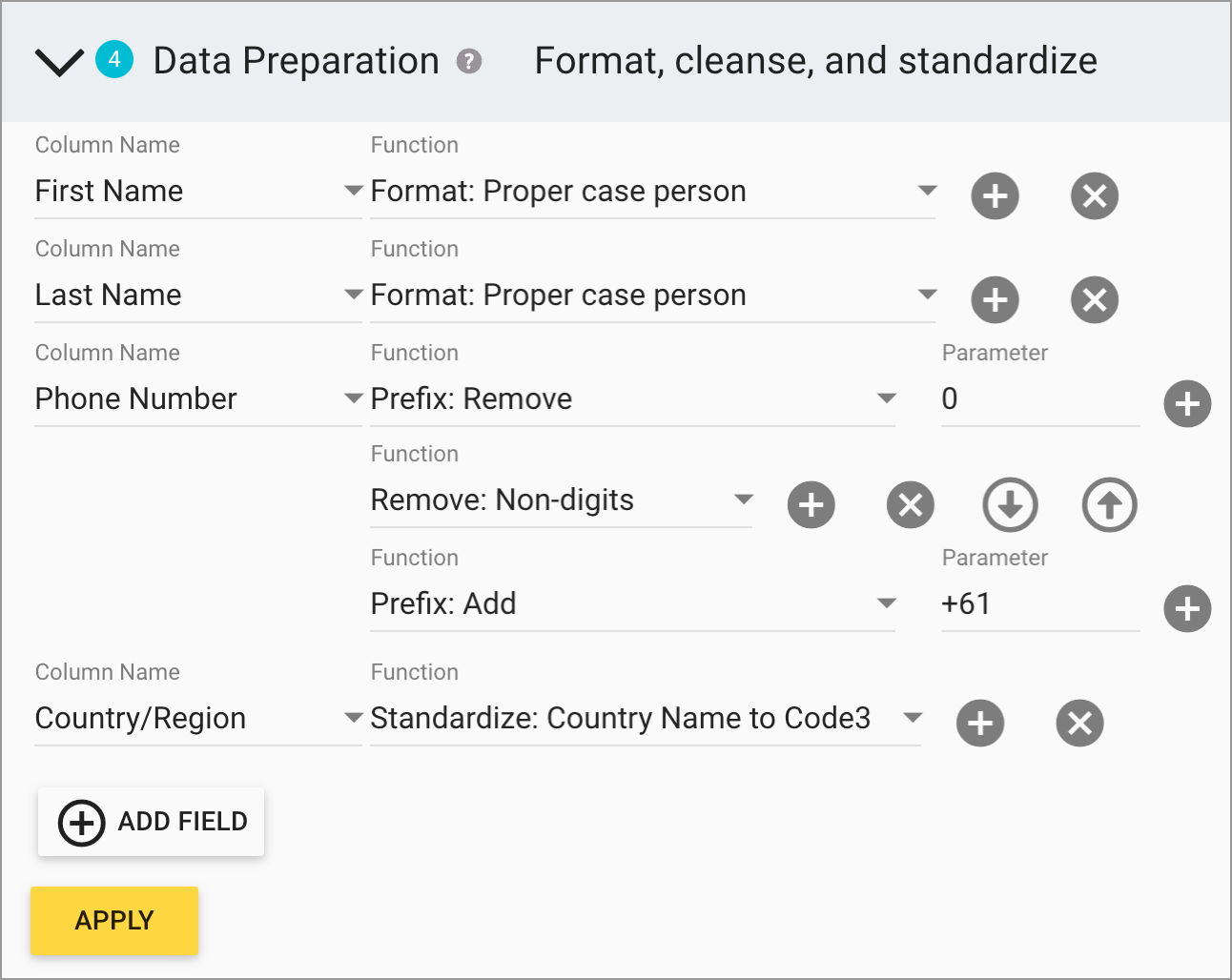
Task: Move Remove: Non-digits up in the order
Action: (1109, 505)
